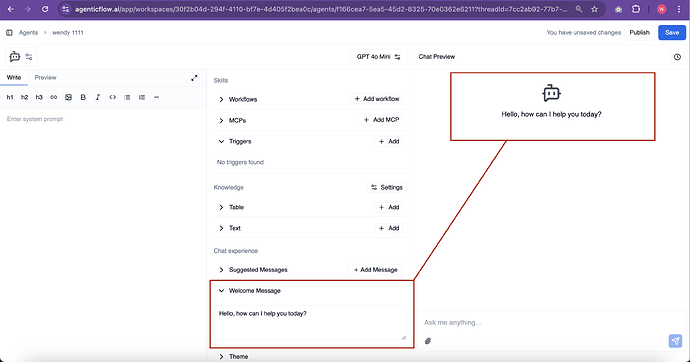Open the Chrome profile avatar
The width and height of the screenshot is (690, 362).
(x=661, y=9)
